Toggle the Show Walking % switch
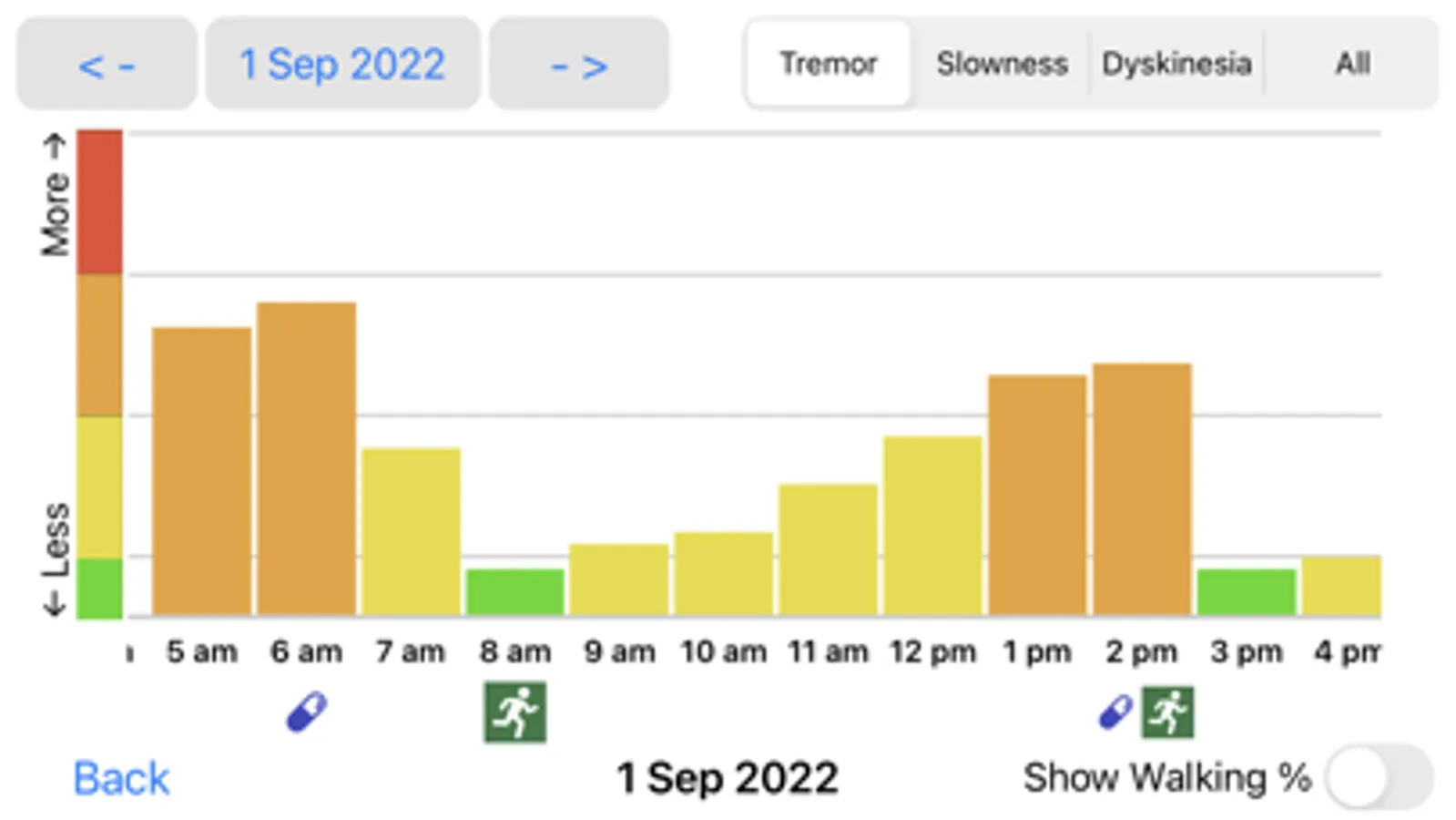This screenshot has height=820, width=1456. coord(1379,777)
